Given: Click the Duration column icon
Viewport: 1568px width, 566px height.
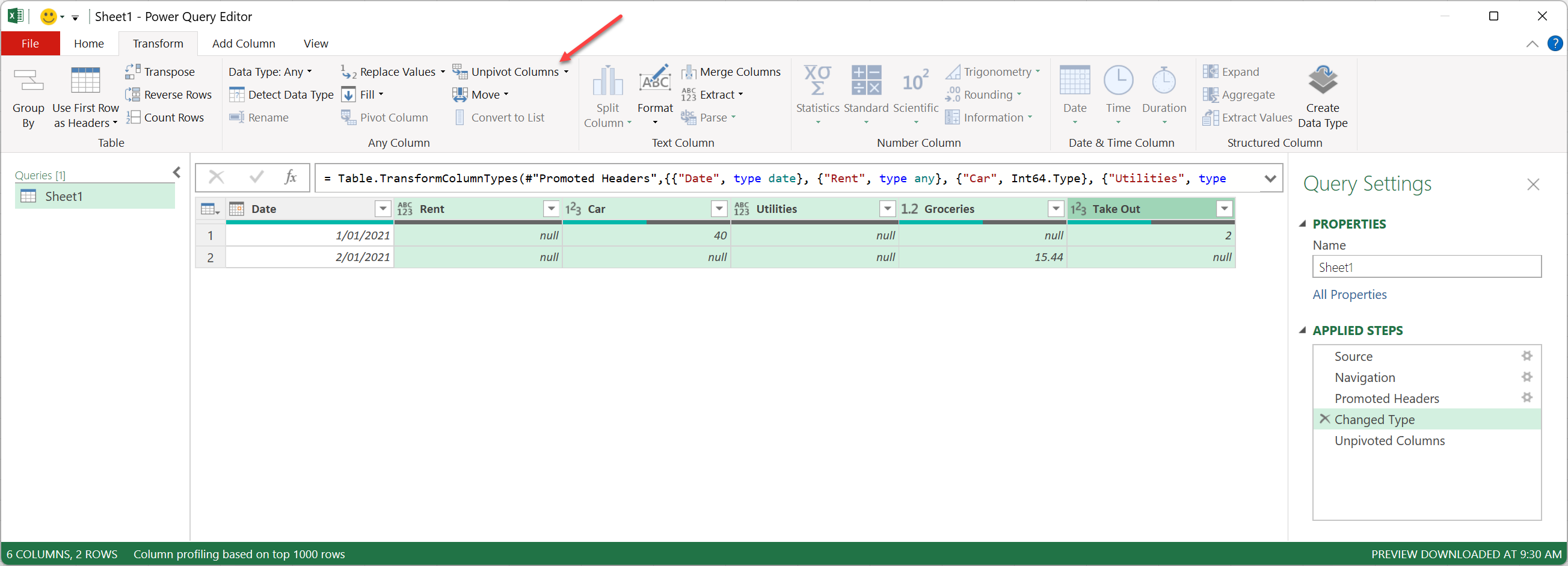Looking at the screenshot, I should click(x=1163, y=81).
